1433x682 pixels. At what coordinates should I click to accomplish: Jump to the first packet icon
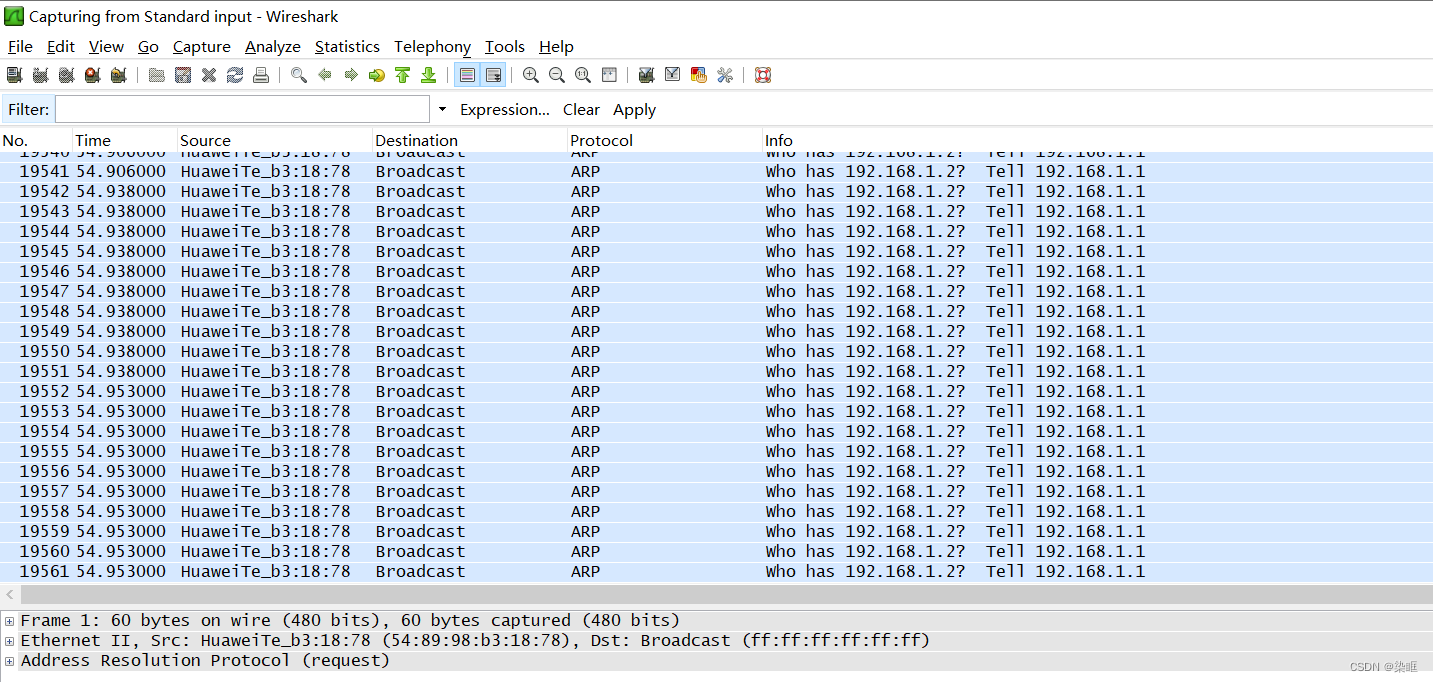click(403, 75)
